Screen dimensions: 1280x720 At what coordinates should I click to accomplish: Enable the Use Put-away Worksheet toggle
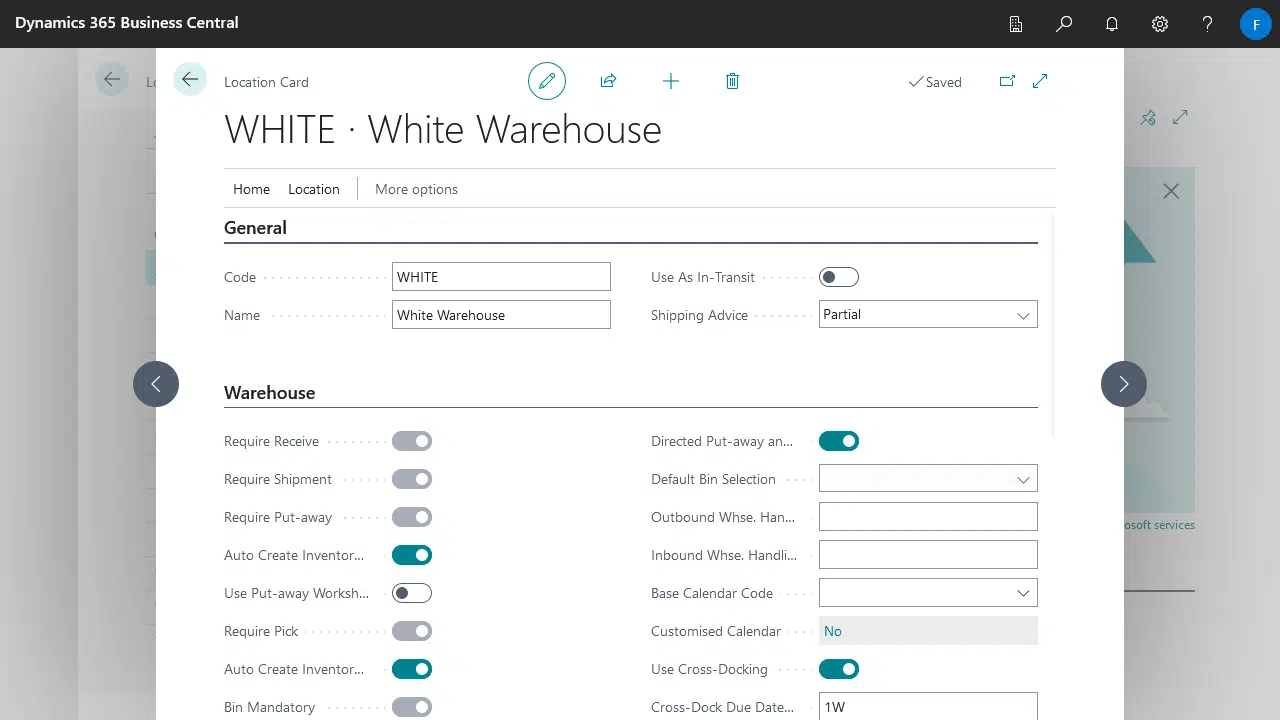(x=411, y=593)
